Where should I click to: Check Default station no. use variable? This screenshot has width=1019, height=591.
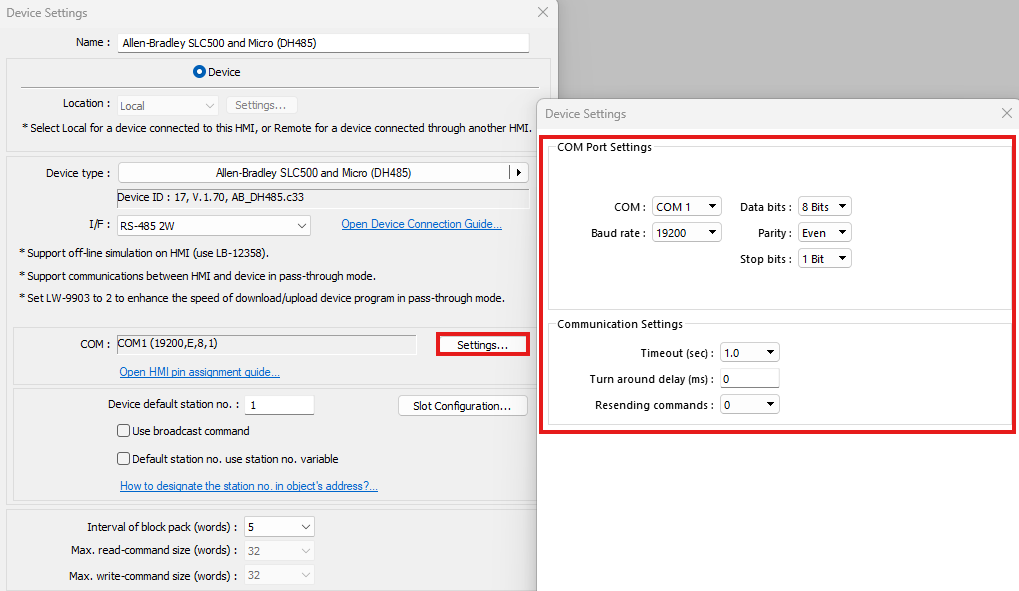click(x=123, y=458)
